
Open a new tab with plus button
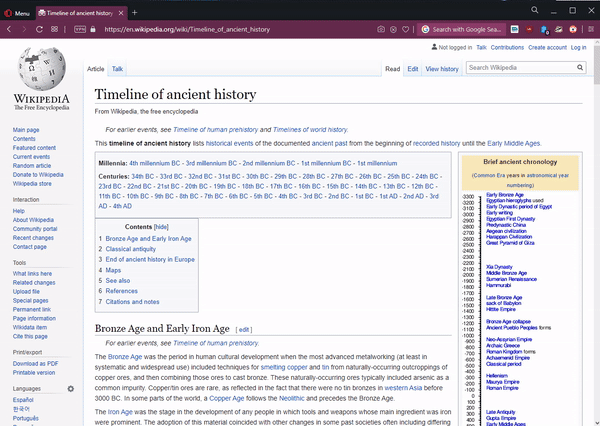pyautogui.click(x=134, y=12)
